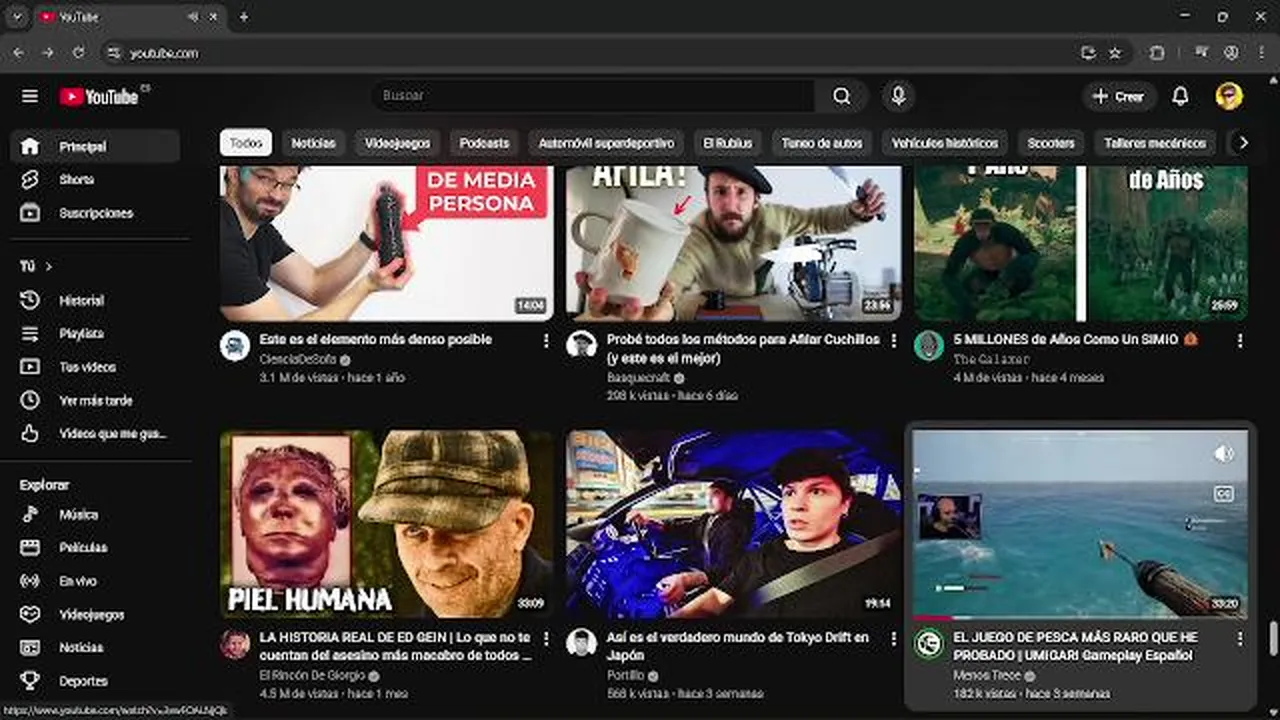
Task: Open Shorts from the sidebar
Action: click(95, 180)
